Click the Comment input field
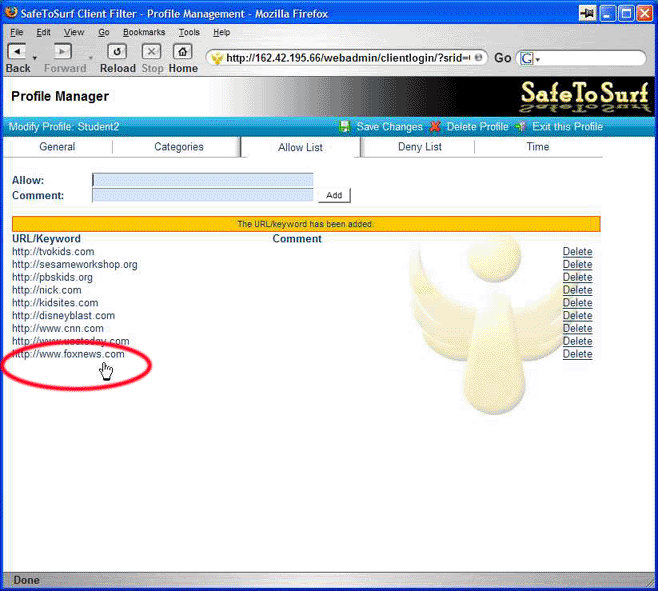Screen dimensions: 658x591 (x=203, y=196)
